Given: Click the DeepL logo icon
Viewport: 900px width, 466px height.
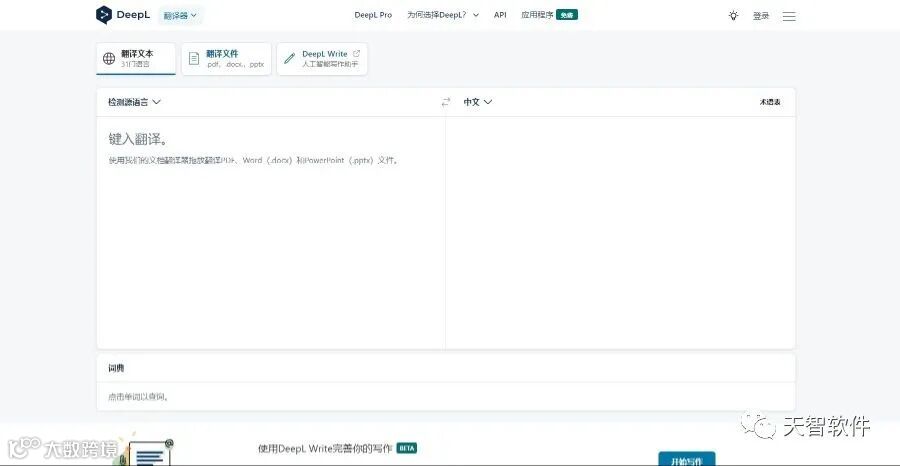Looking at the screenshot, I should click(103, 15).
